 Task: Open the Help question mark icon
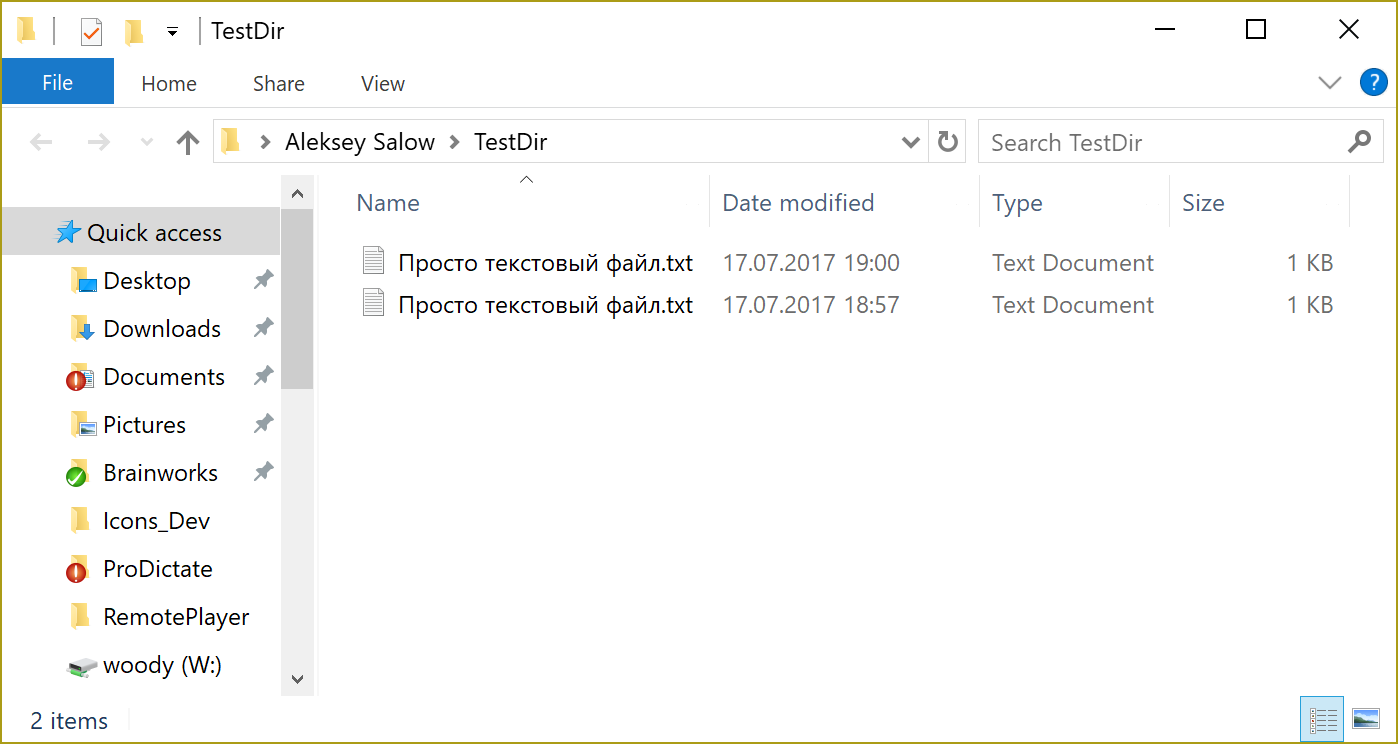pyautogui.click(x=1373, y=83)
